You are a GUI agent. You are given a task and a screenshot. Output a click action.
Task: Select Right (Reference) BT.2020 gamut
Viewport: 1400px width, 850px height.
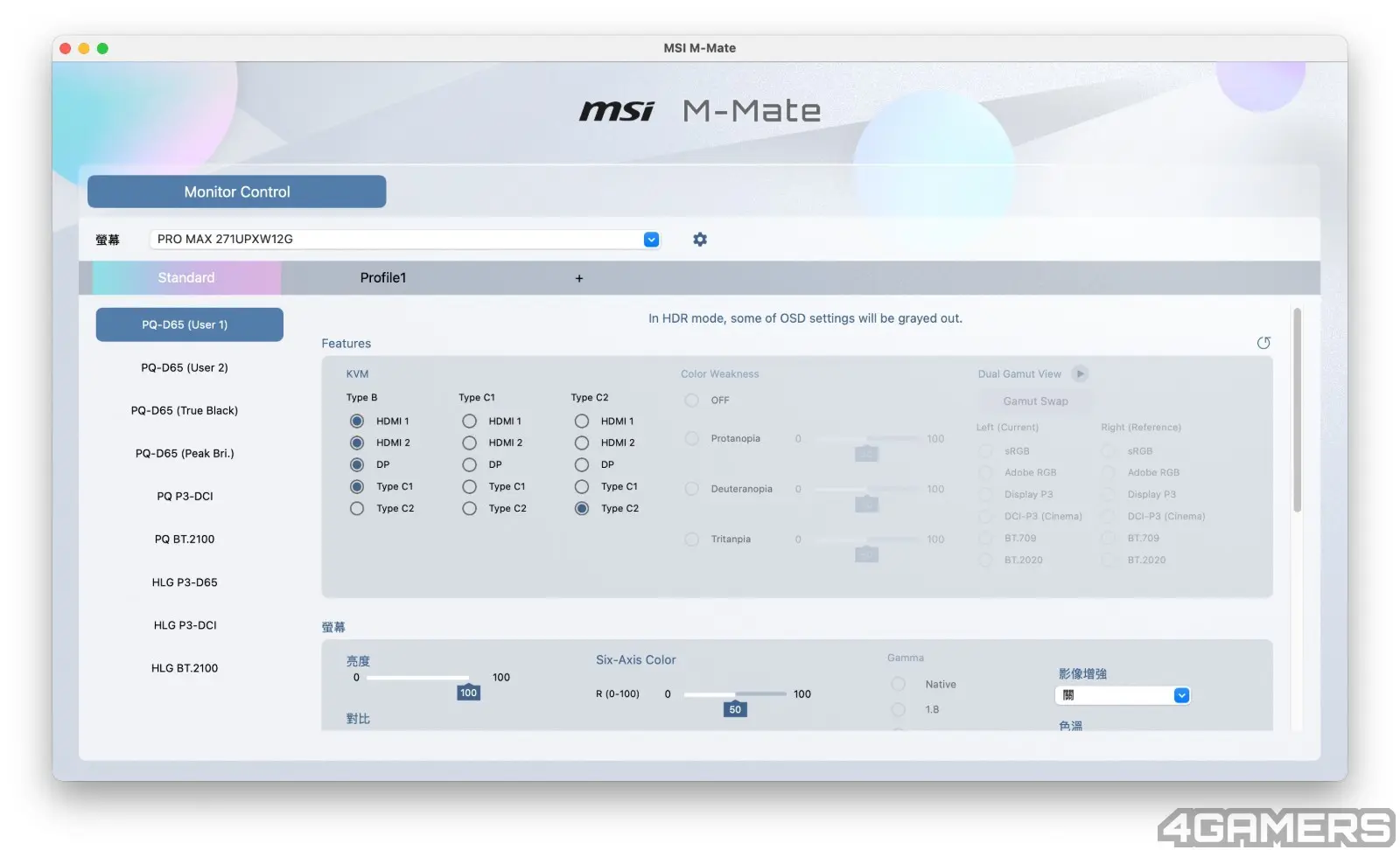[1109, 561]
